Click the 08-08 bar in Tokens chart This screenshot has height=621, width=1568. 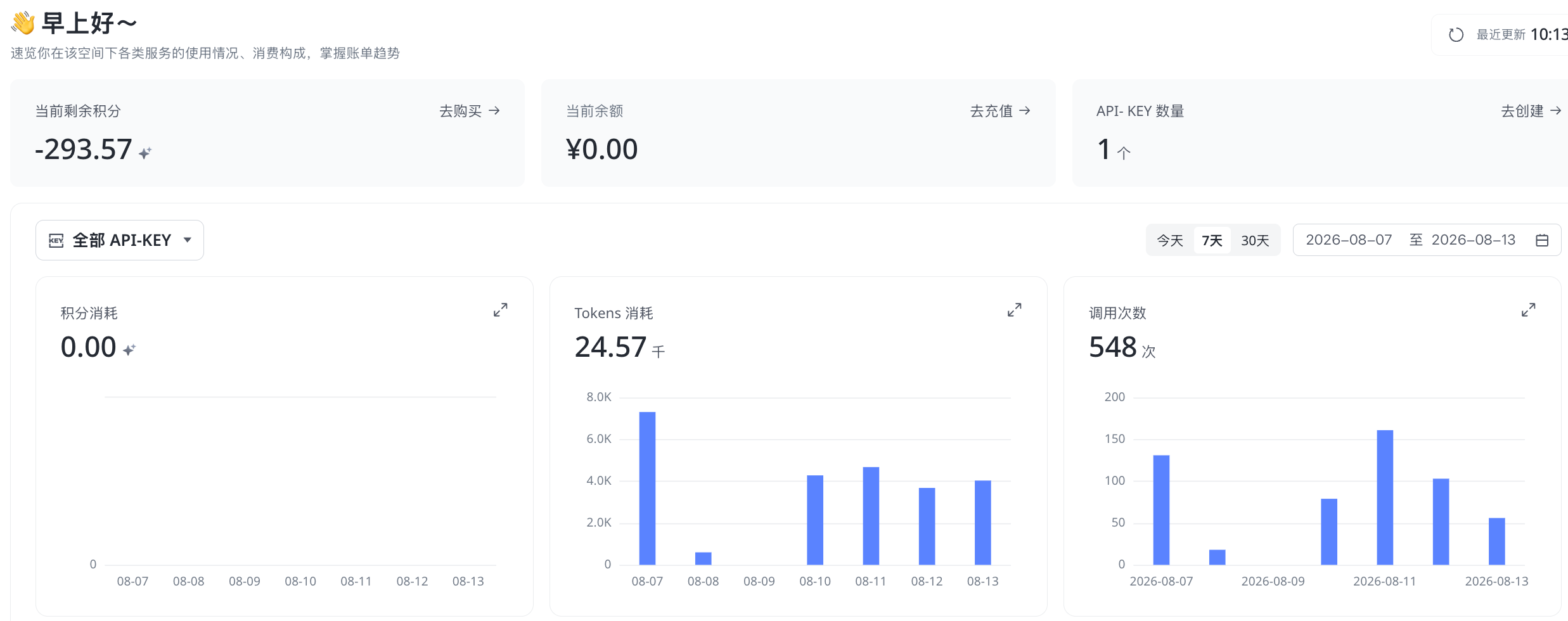703,558
